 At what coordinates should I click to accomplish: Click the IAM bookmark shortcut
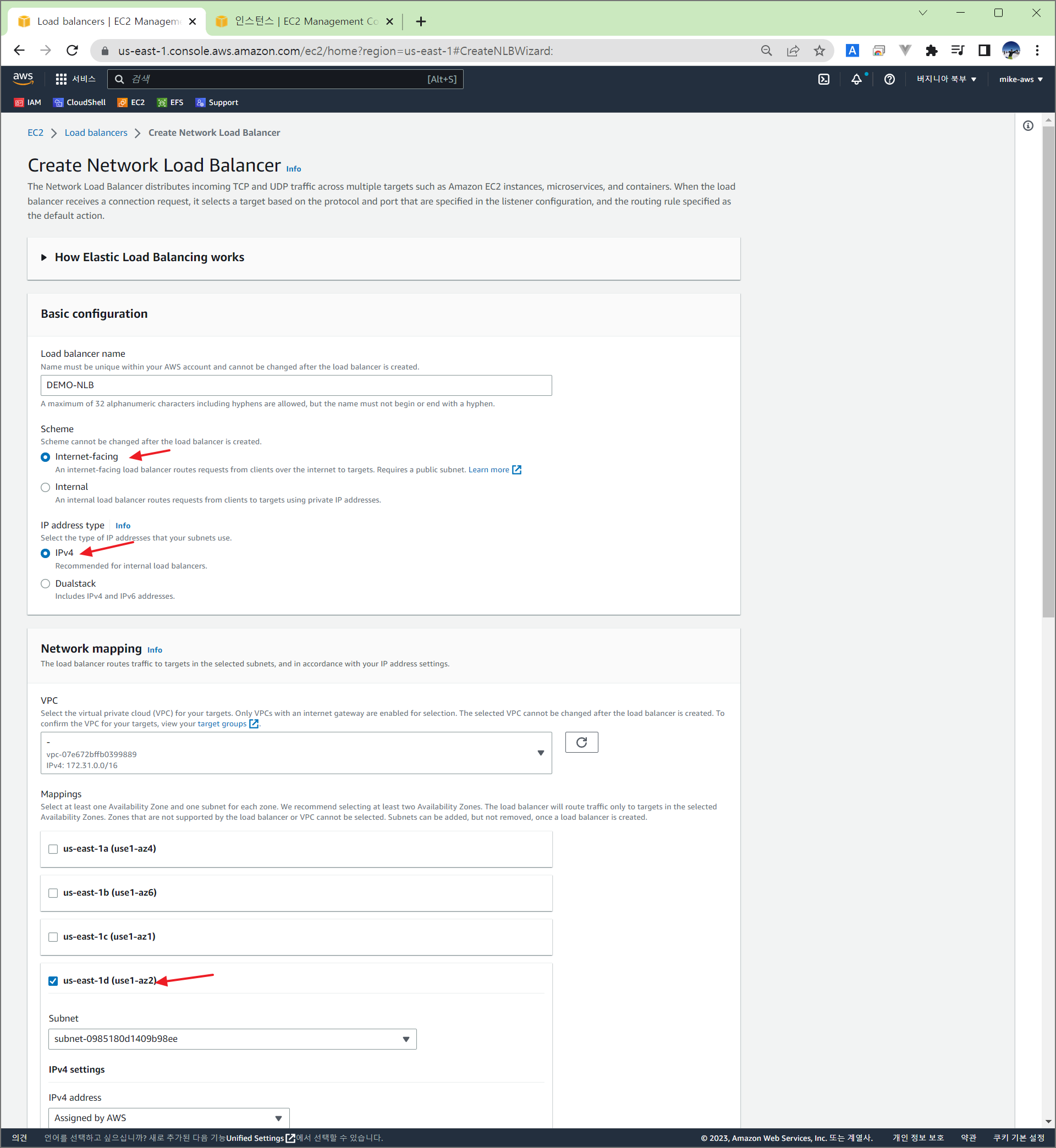point(28,102)
